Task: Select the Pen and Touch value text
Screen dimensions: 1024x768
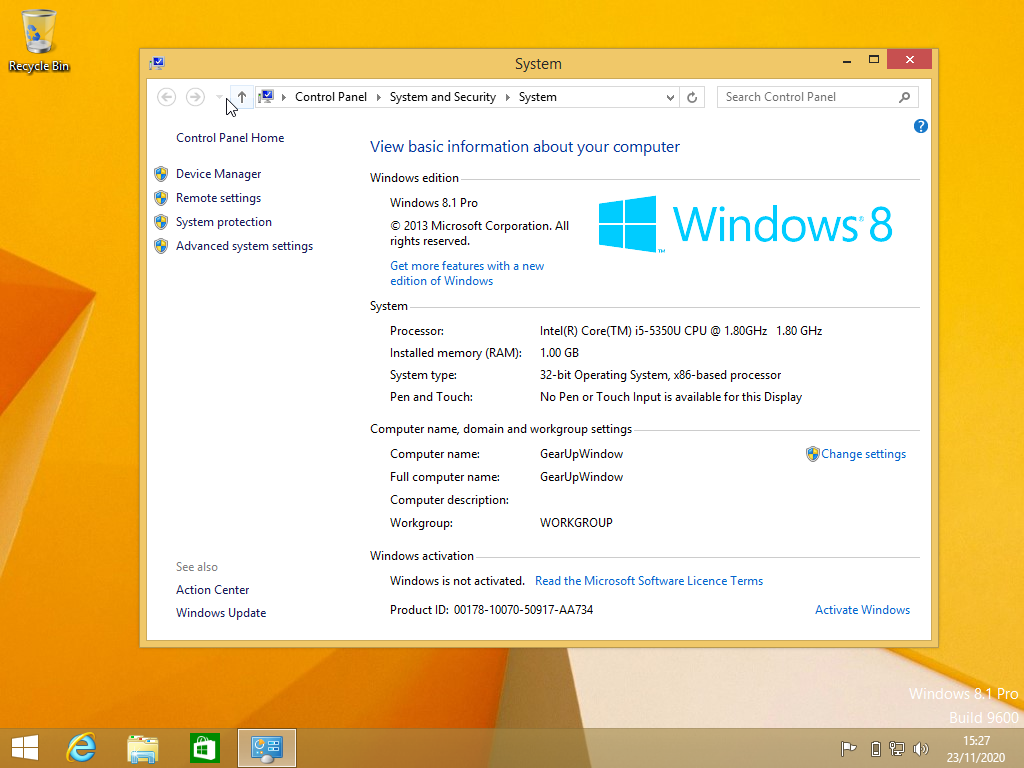Action: coord(671,397)
